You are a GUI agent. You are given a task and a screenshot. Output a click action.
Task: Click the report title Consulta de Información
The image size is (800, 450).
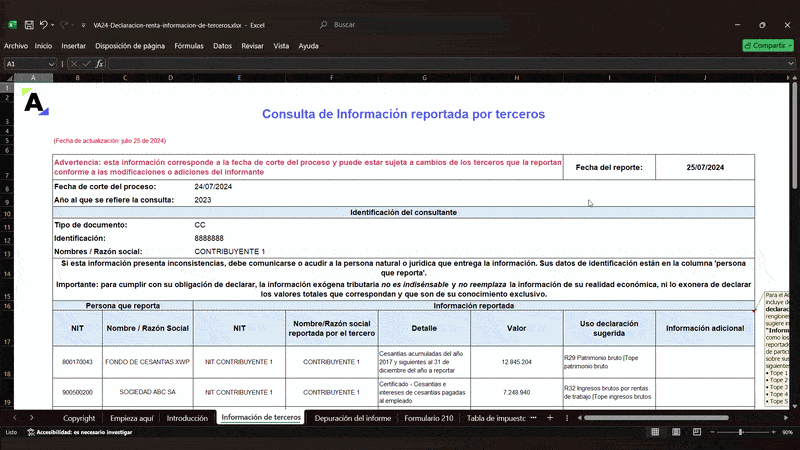pos(403,114)
